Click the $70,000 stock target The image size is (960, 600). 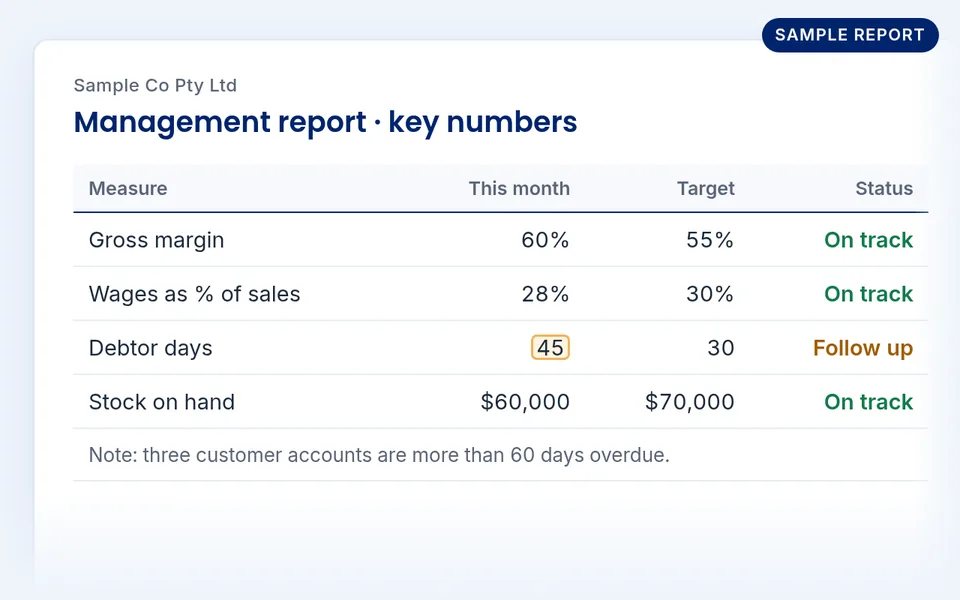coord(689,402)
